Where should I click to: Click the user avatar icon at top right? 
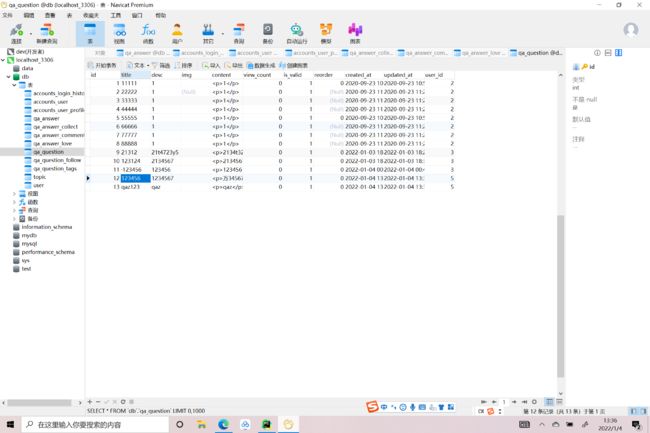631,30
